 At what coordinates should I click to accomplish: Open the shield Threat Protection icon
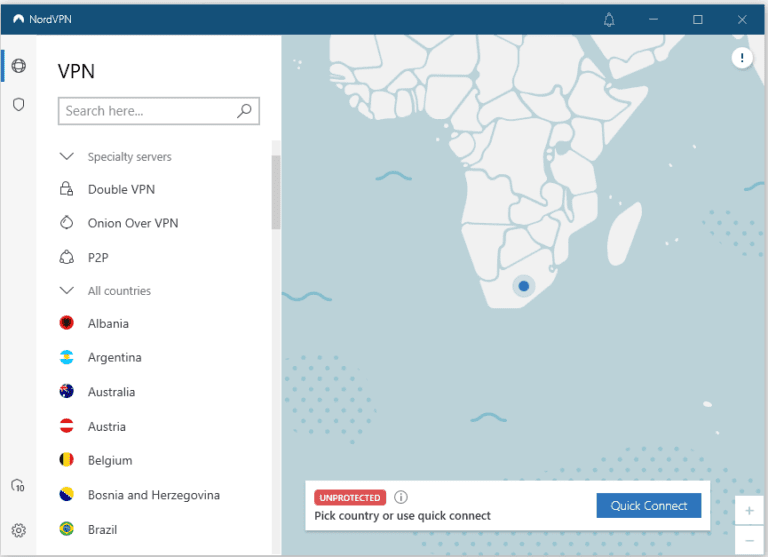point(18,104)
